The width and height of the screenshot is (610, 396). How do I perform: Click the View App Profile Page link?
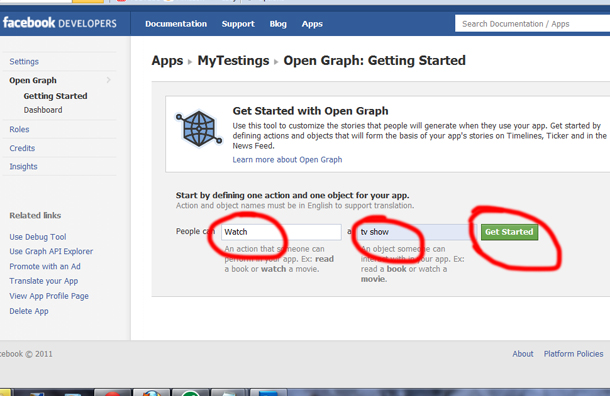[x=49, y=296]
